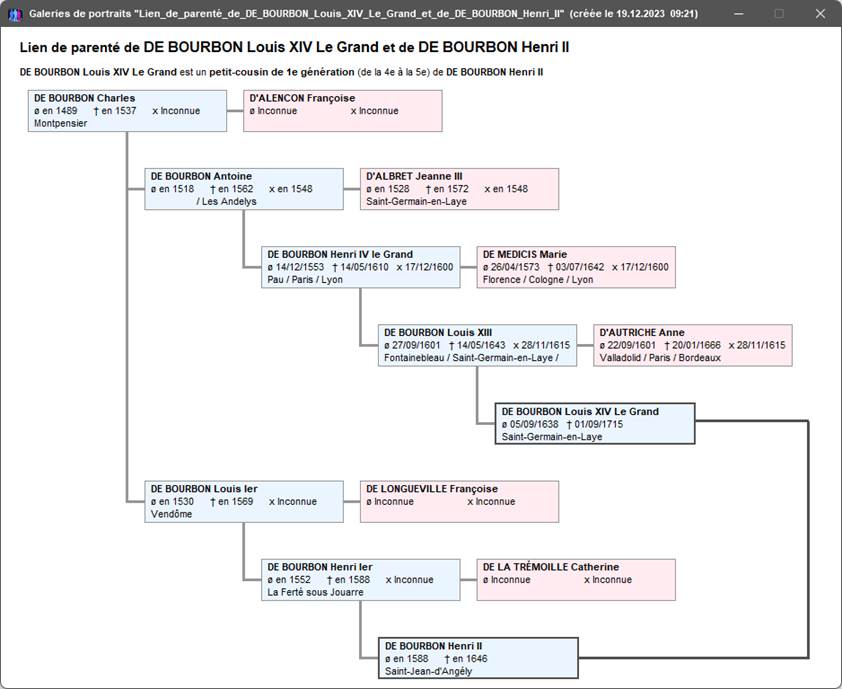The height and width of the screenshot is (689, 842).
Task: Select the DE BOURBON Henri Ier box
Action: [360, 580]
